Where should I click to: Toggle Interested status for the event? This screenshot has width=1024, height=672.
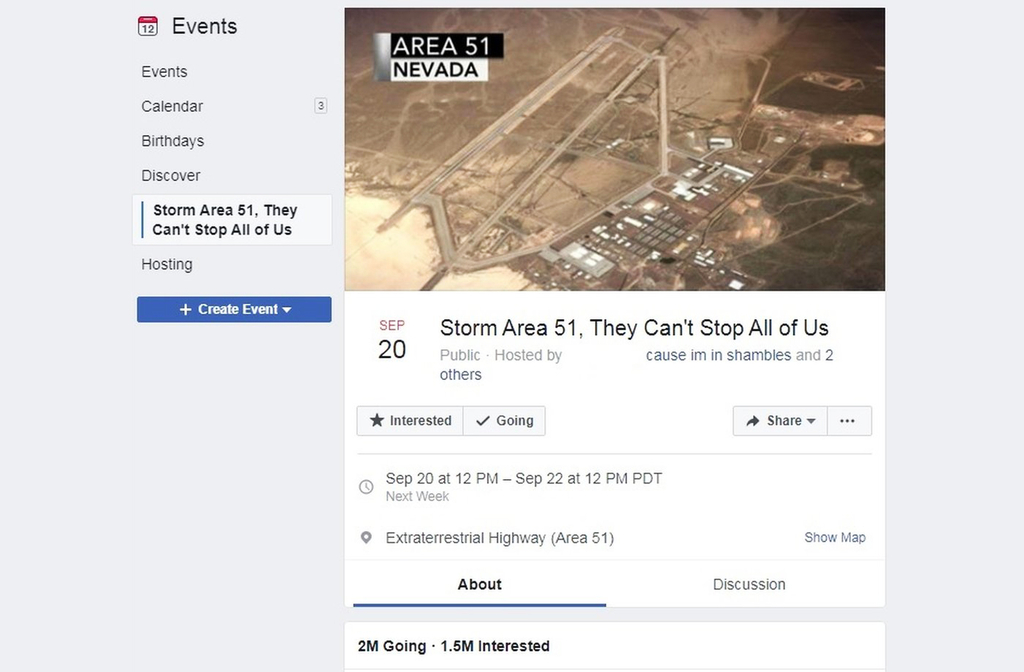(410, 421)
